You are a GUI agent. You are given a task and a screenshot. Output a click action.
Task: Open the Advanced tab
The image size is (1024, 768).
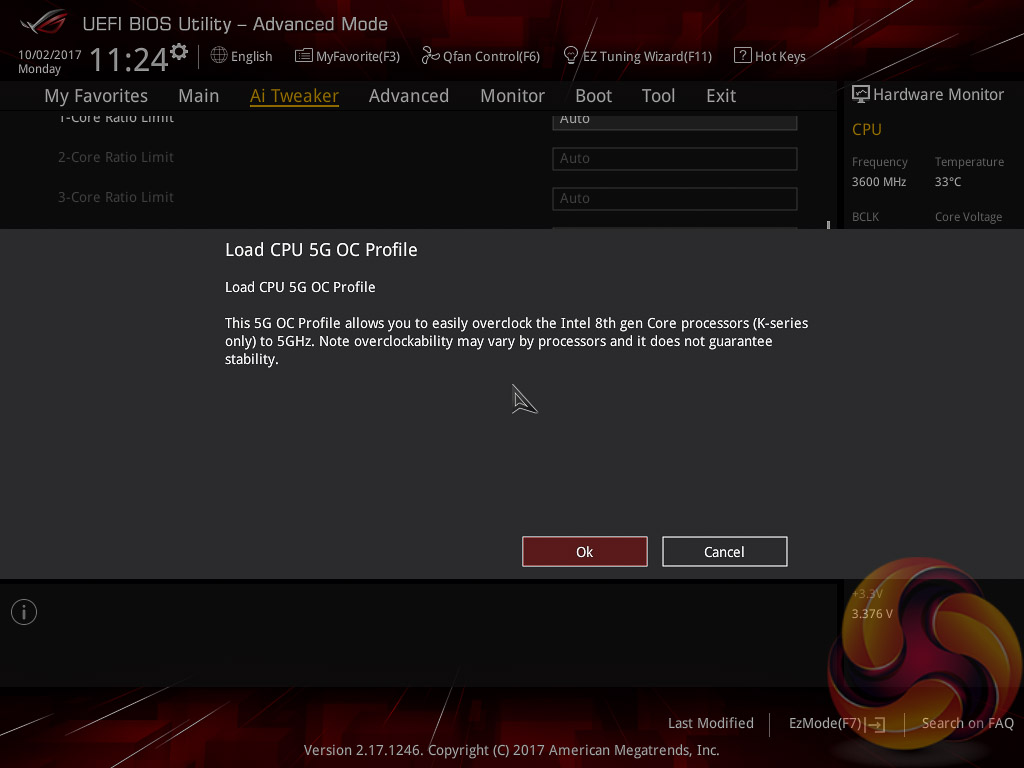pos(409,96)
